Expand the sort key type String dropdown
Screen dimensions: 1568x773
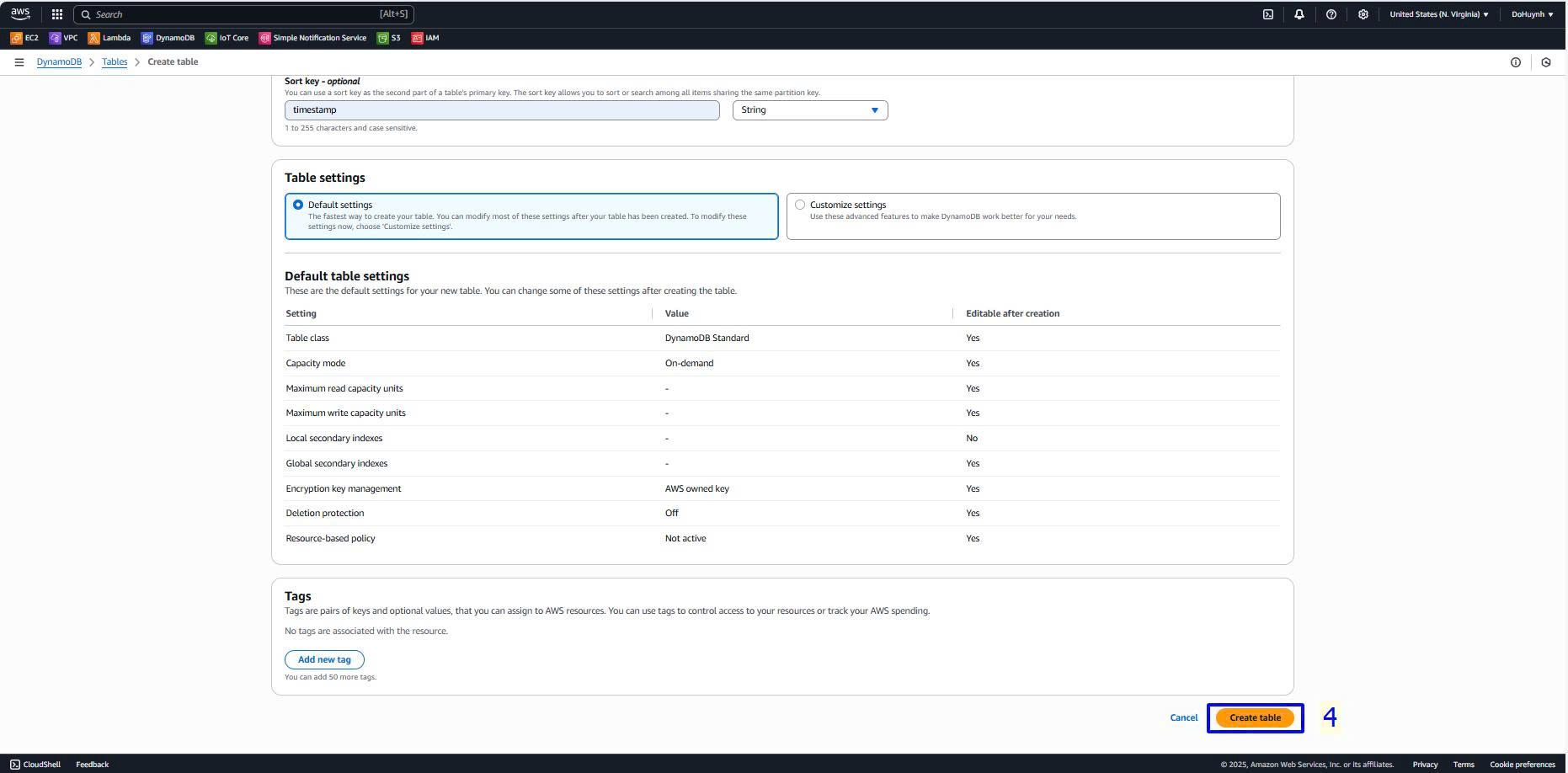[x=809, y=110]
